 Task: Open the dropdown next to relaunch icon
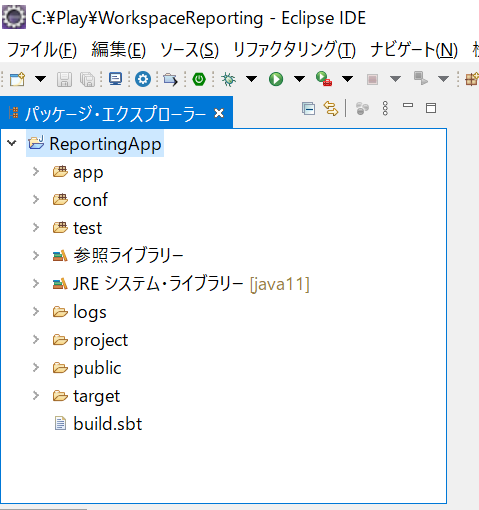tap(443, 79)
